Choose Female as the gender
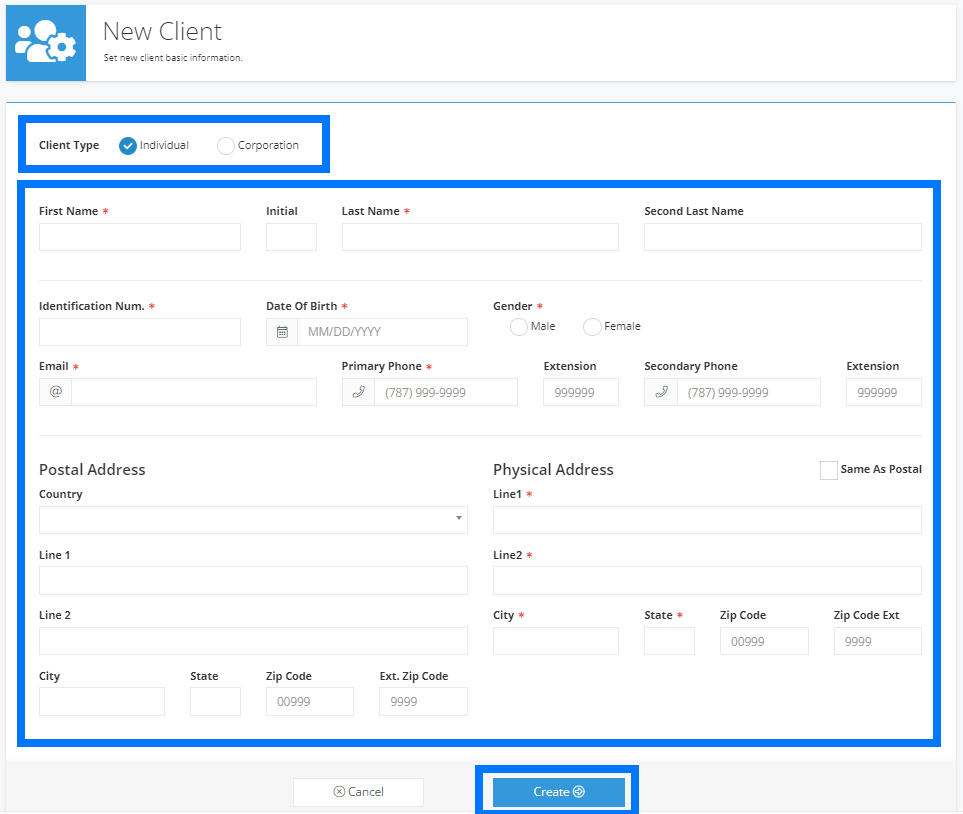The width and height of the screenshot is (963, 814). coord(591,326)
